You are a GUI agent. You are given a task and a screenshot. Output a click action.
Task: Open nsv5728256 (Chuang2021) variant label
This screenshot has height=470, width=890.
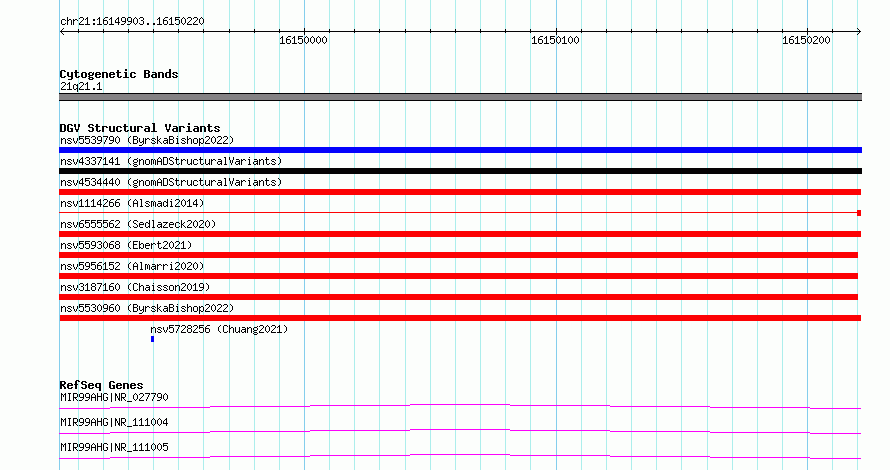tap(219, 329)
